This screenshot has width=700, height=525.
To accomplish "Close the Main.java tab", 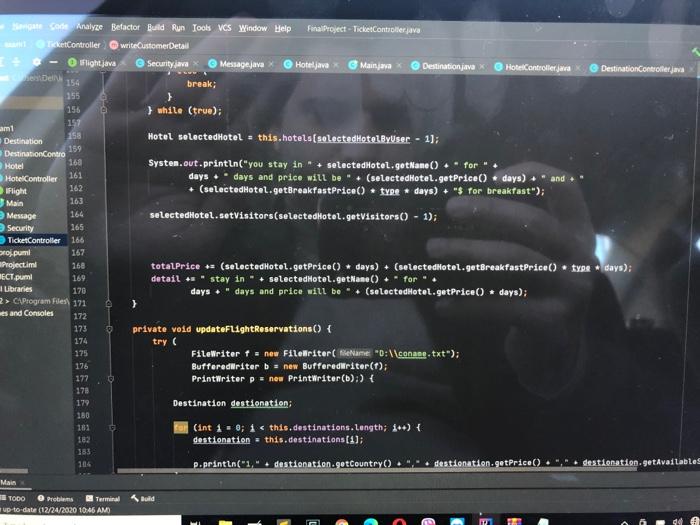I will (x=399, y=66).
